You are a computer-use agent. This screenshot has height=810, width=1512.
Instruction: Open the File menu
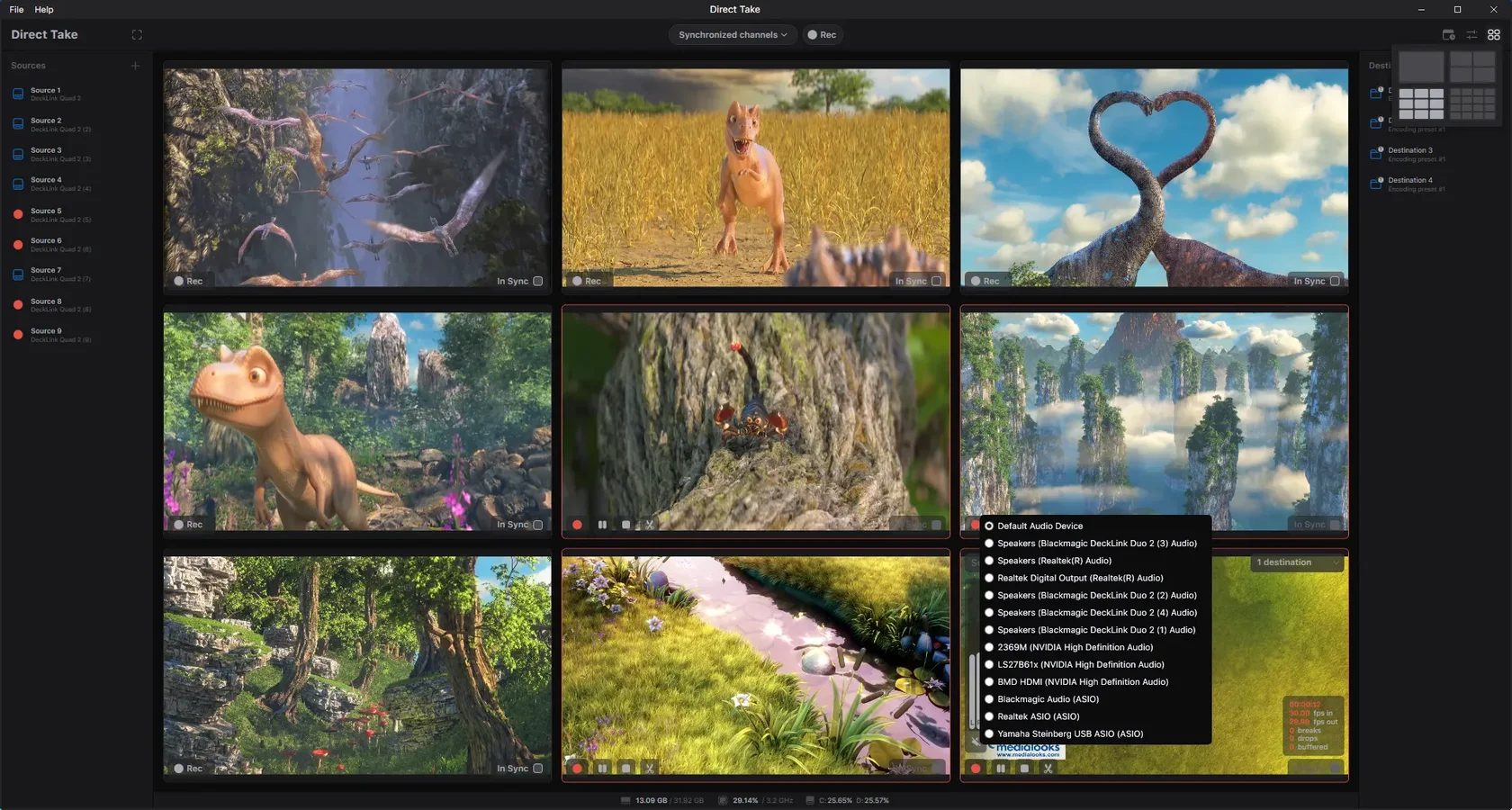click(16, 10)
